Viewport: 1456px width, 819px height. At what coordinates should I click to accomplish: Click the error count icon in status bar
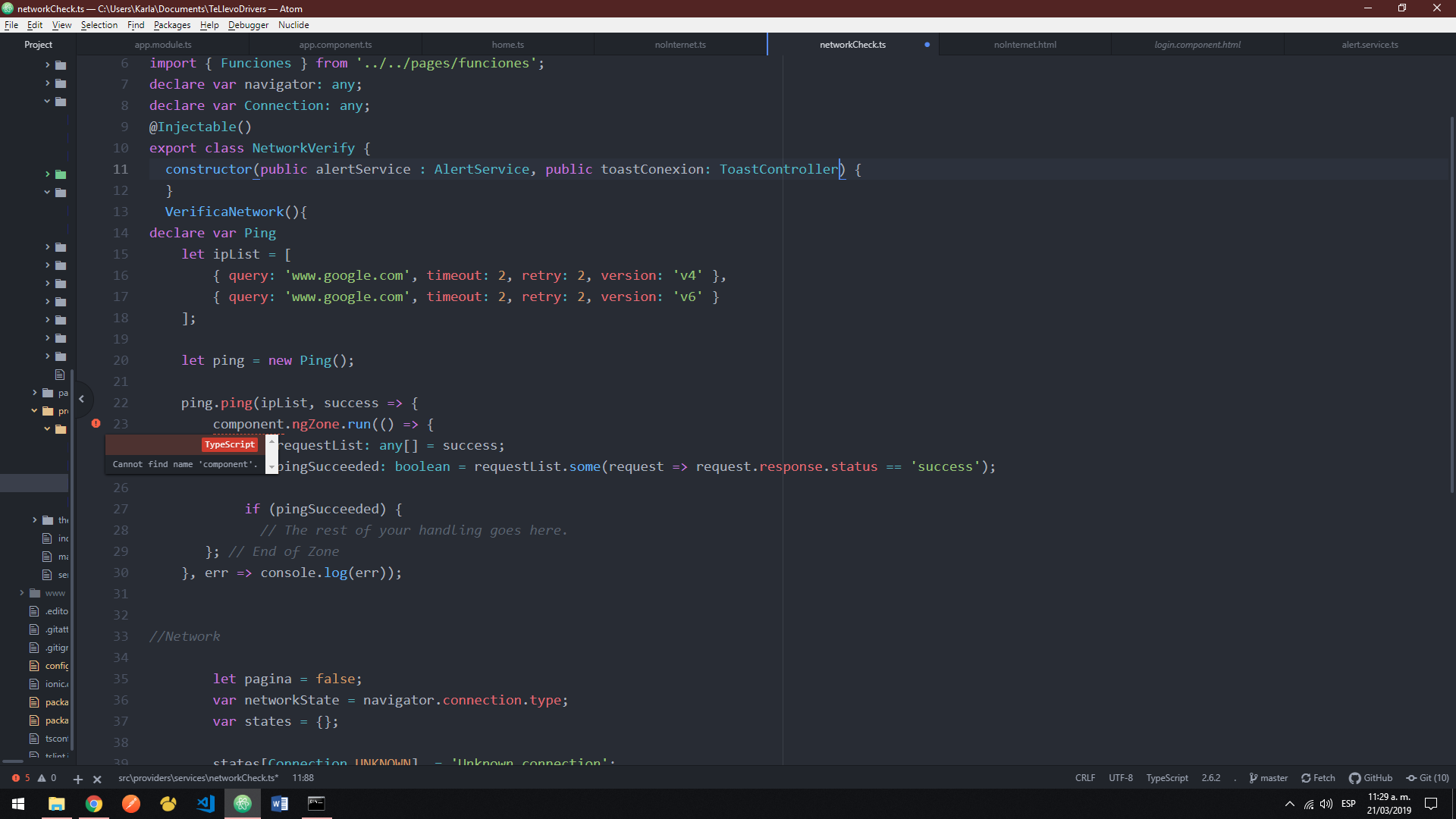(x=17, y=777)
